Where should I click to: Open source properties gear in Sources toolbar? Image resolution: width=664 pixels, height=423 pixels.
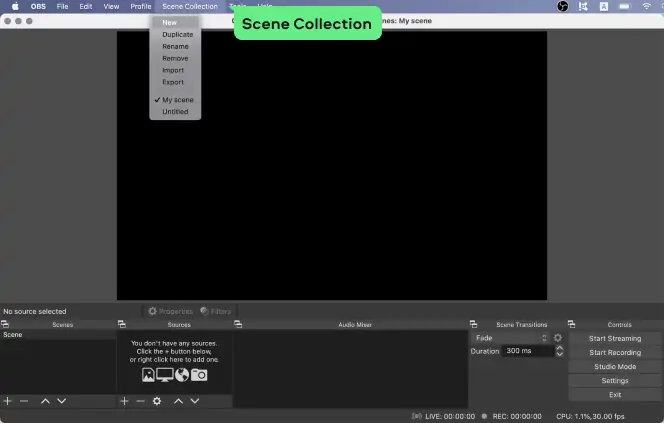point(157,401)
